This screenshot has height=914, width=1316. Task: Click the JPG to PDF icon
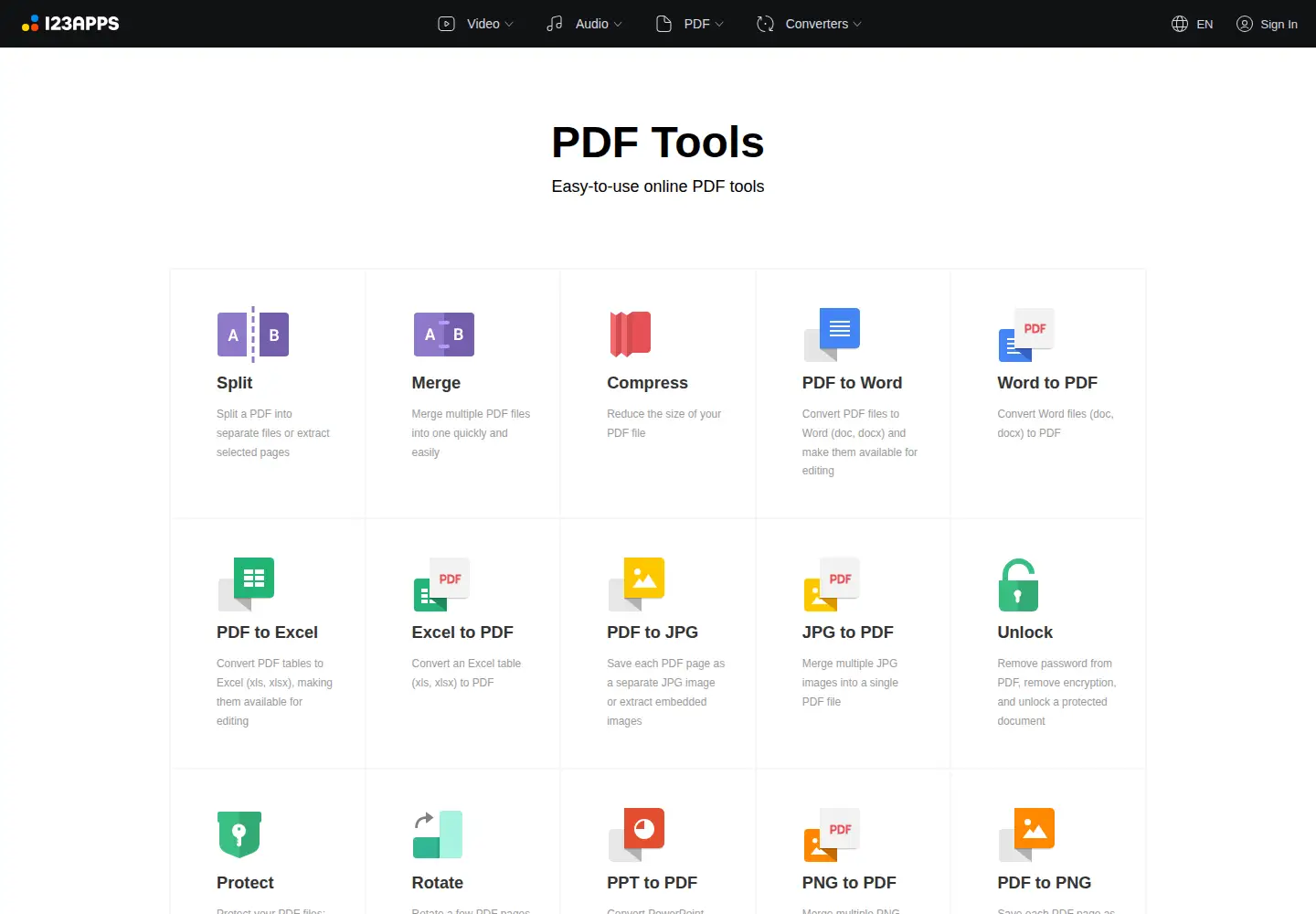pos(832,584)
